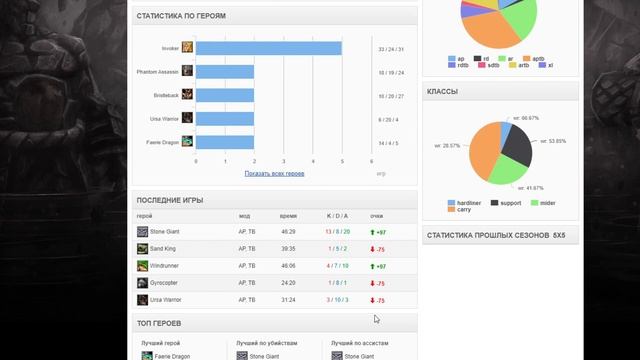Open Ursa Warrior icon in recent games table
Image resolution: width=640 pixels, height=360 pixels.
tap(142, 300)
